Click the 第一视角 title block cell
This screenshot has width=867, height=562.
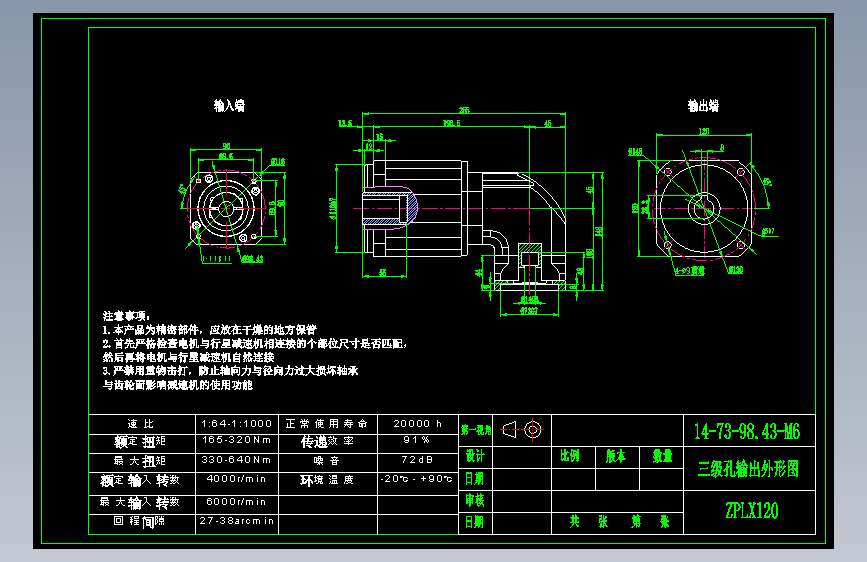coord(476,430)
